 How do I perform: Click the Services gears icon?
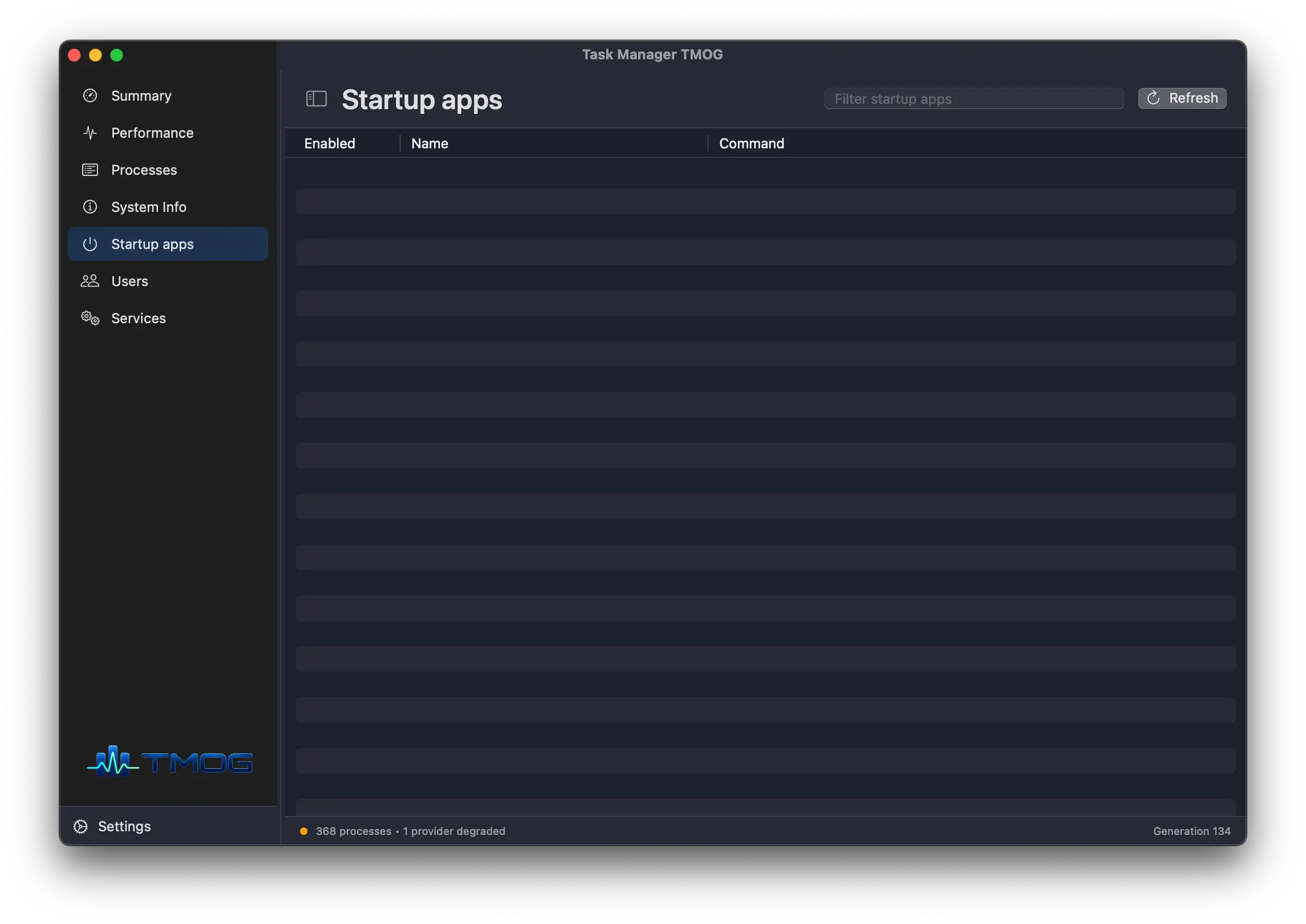tap(90, 318)
